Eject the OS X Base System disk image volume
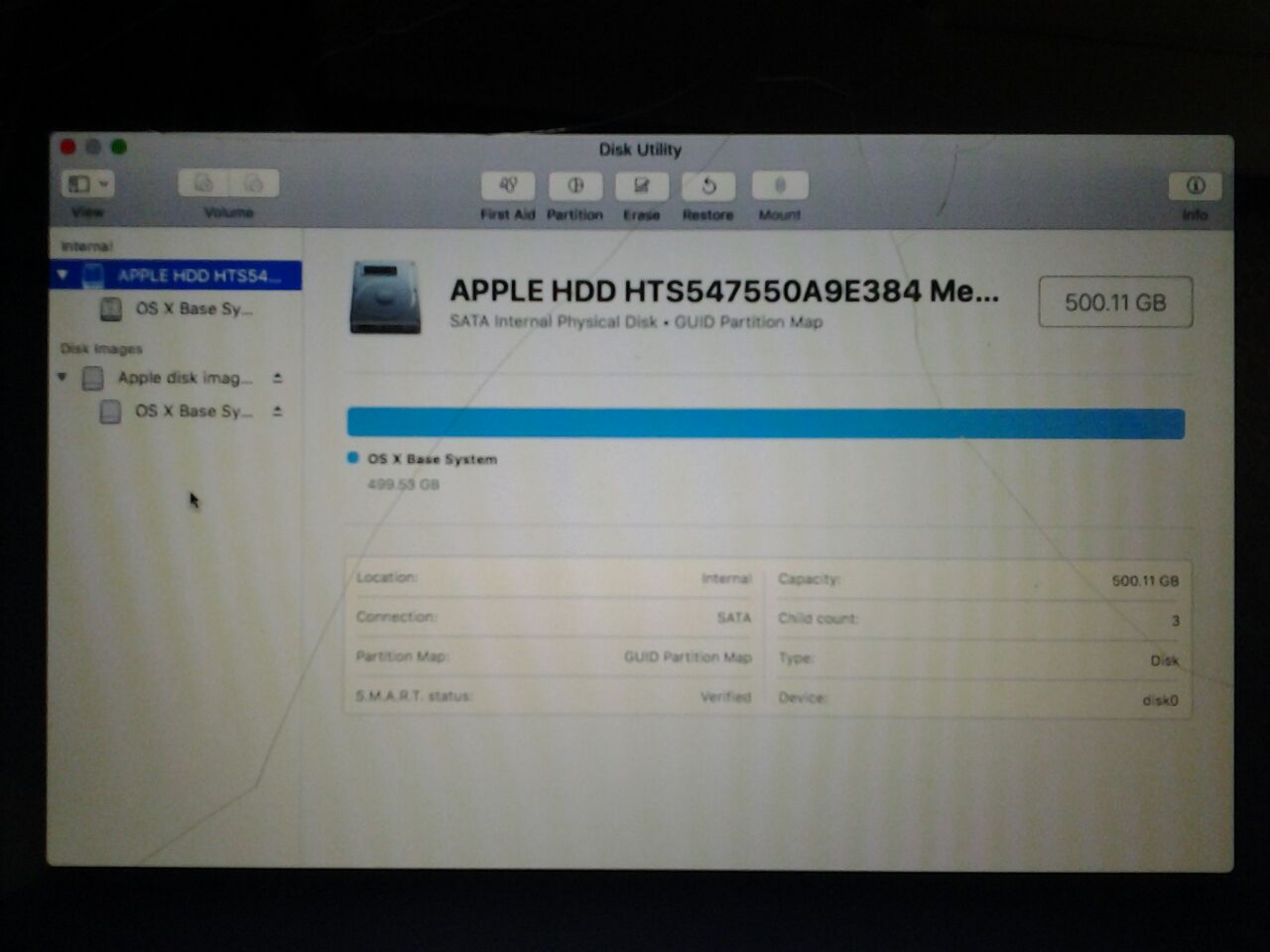The width and height of the screenshot is (1270, 952). 278,411
